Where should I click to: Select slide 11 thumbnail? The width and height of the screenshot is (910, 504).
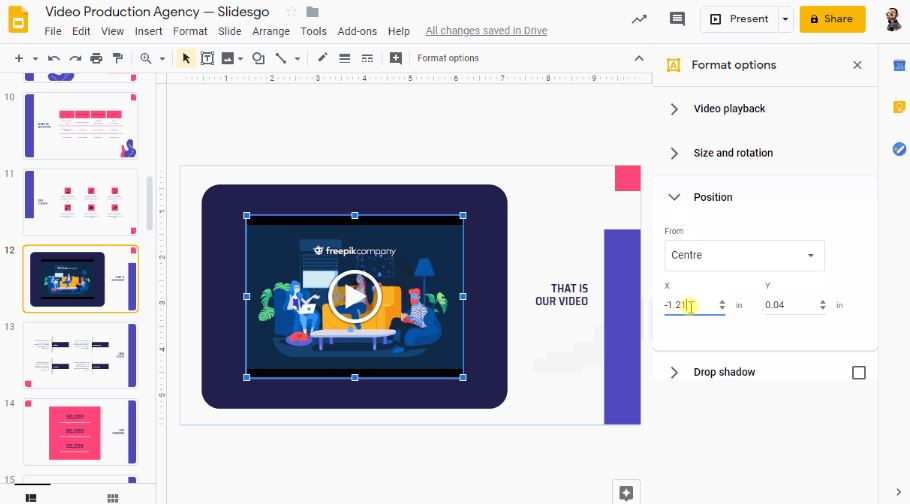click(81, 202)
